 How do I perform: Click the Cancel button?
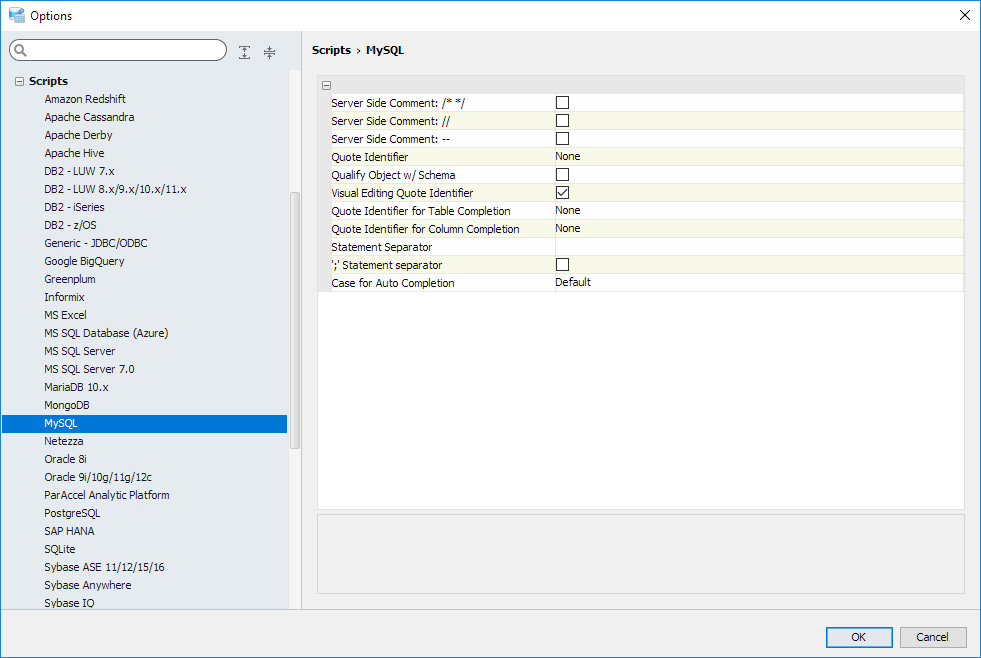pos(932,637)
